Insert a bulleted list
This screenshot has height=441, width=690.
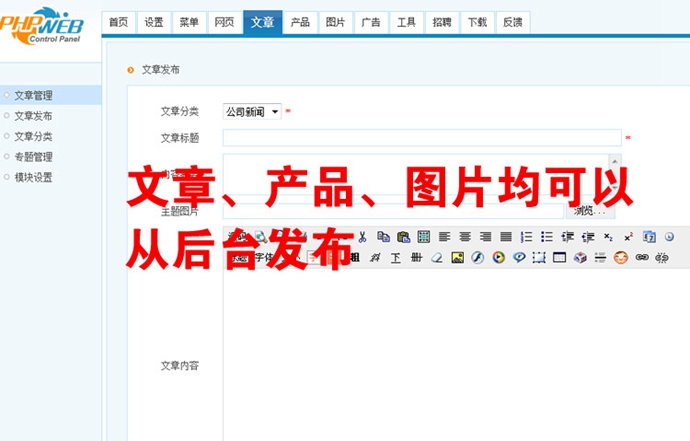(x=547, y=237)
